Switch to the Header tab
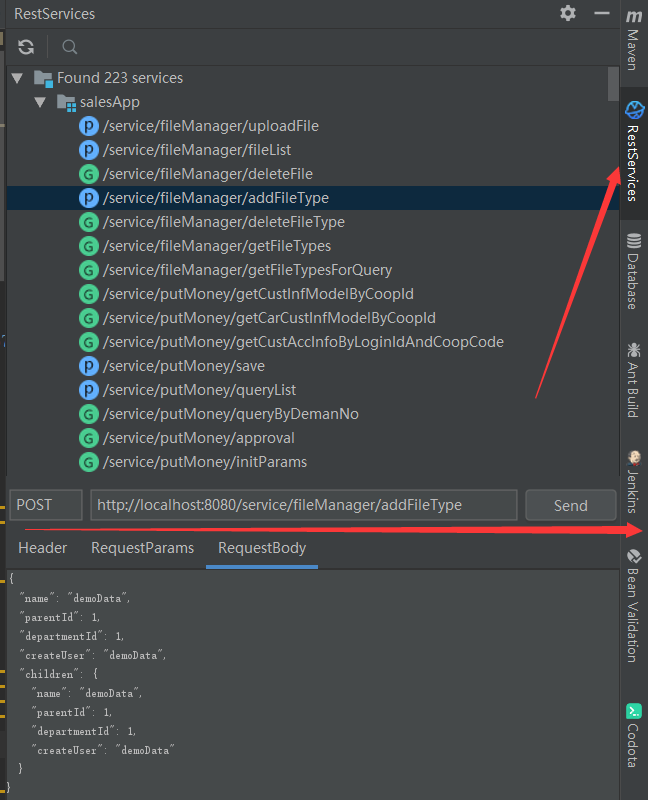648x800 pixels. [x=43, y=548]
